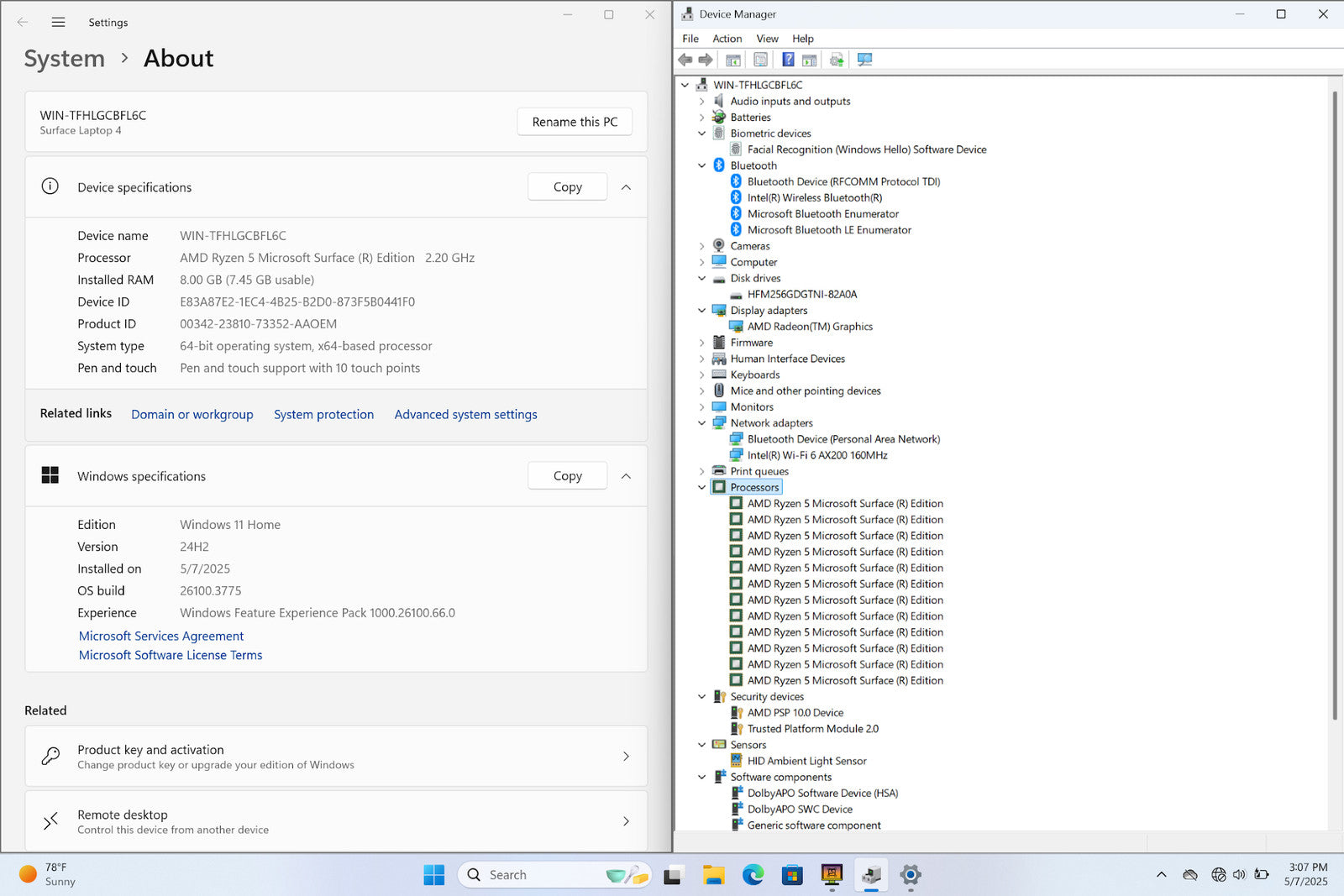This screenshot has width=1344, height=896.
Task: Collapse the Processors node
Action: (x=702, y=487)
